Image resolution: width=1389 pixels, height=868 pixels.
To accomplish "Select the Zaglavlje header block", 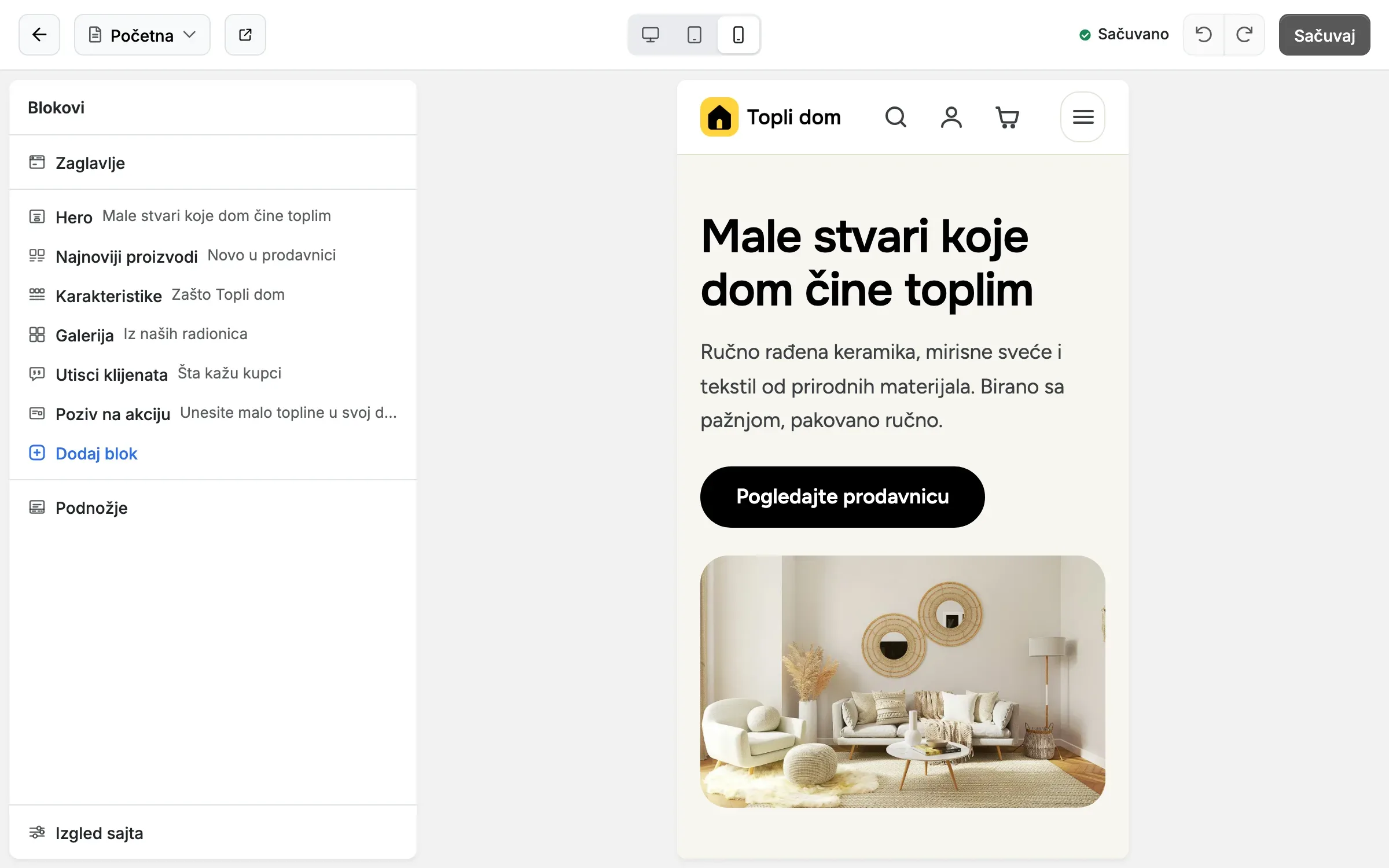I will (x=213, y=163).
